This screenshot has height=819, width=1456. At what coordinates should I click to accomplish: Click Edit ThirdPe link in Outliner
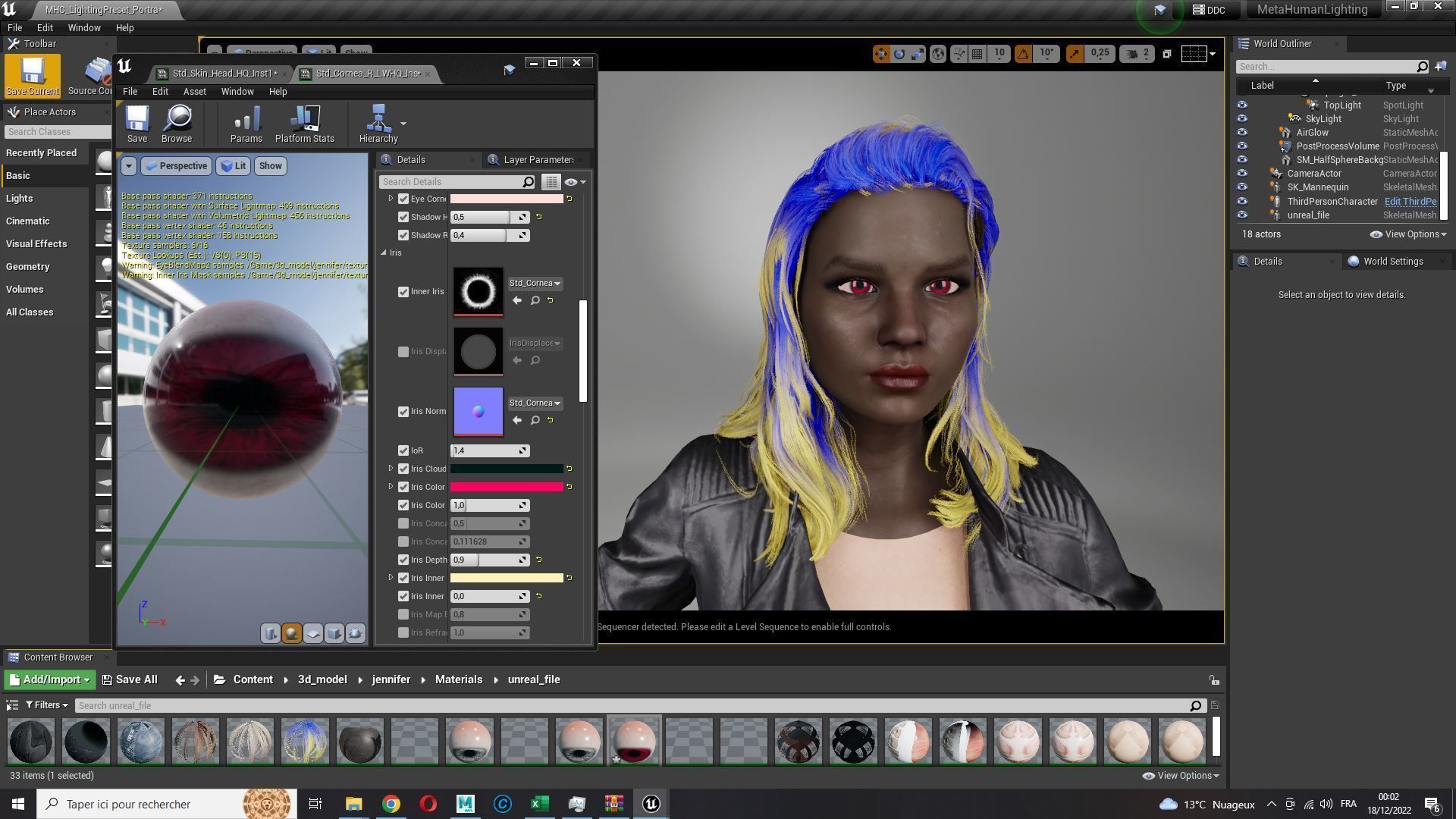tap(1410, 202)
